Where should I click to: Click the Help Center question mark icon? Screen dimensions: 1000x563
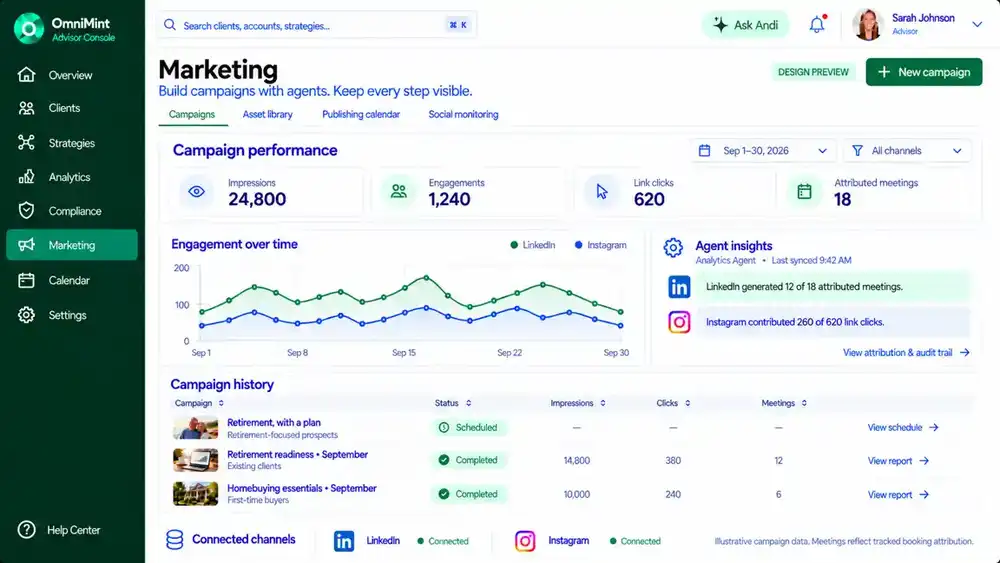pyautogui.click(x=26, y=530)
